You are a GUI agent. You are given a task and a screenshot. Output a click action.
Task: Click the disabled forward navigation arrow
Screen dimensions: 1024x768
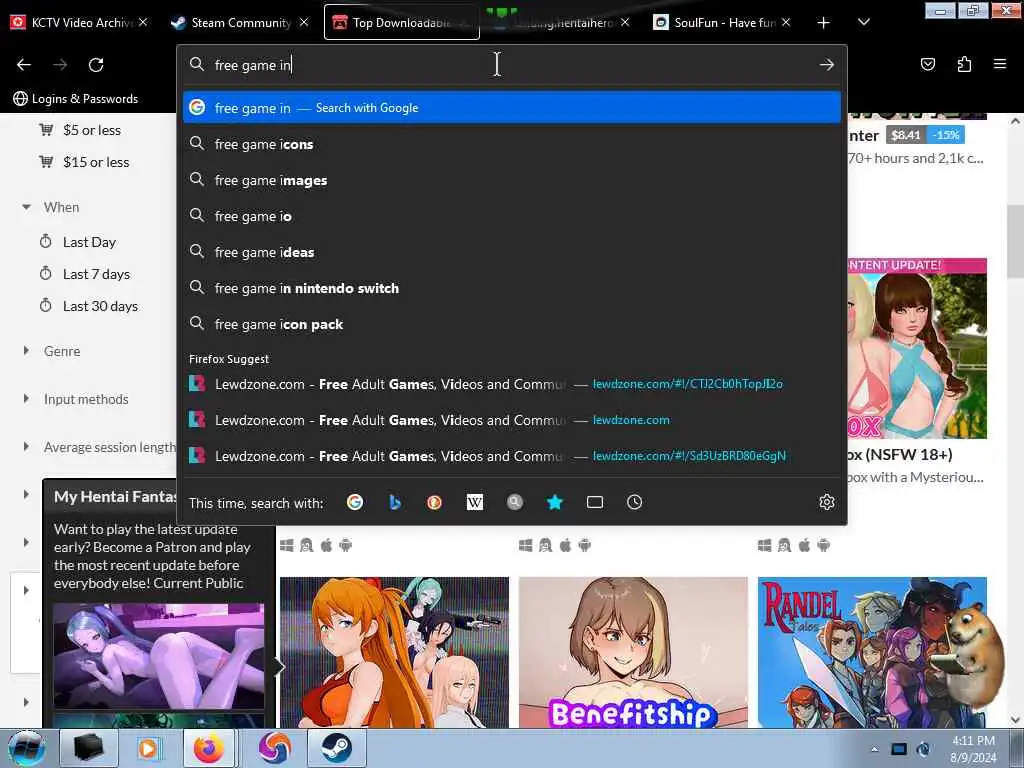pyautogui.click(x=60, y=65)
